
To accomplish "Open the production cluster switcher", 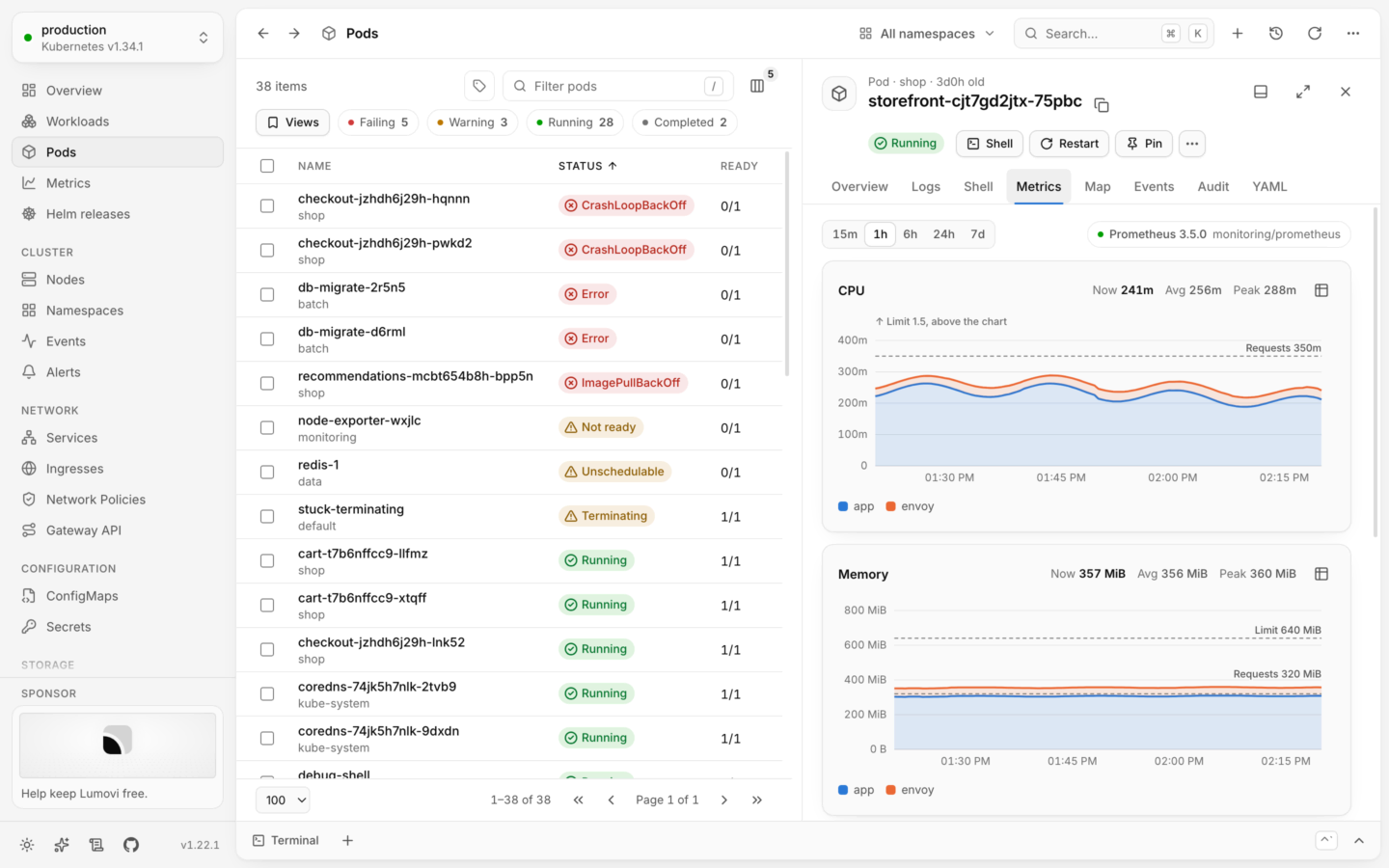I will [118, 38].
